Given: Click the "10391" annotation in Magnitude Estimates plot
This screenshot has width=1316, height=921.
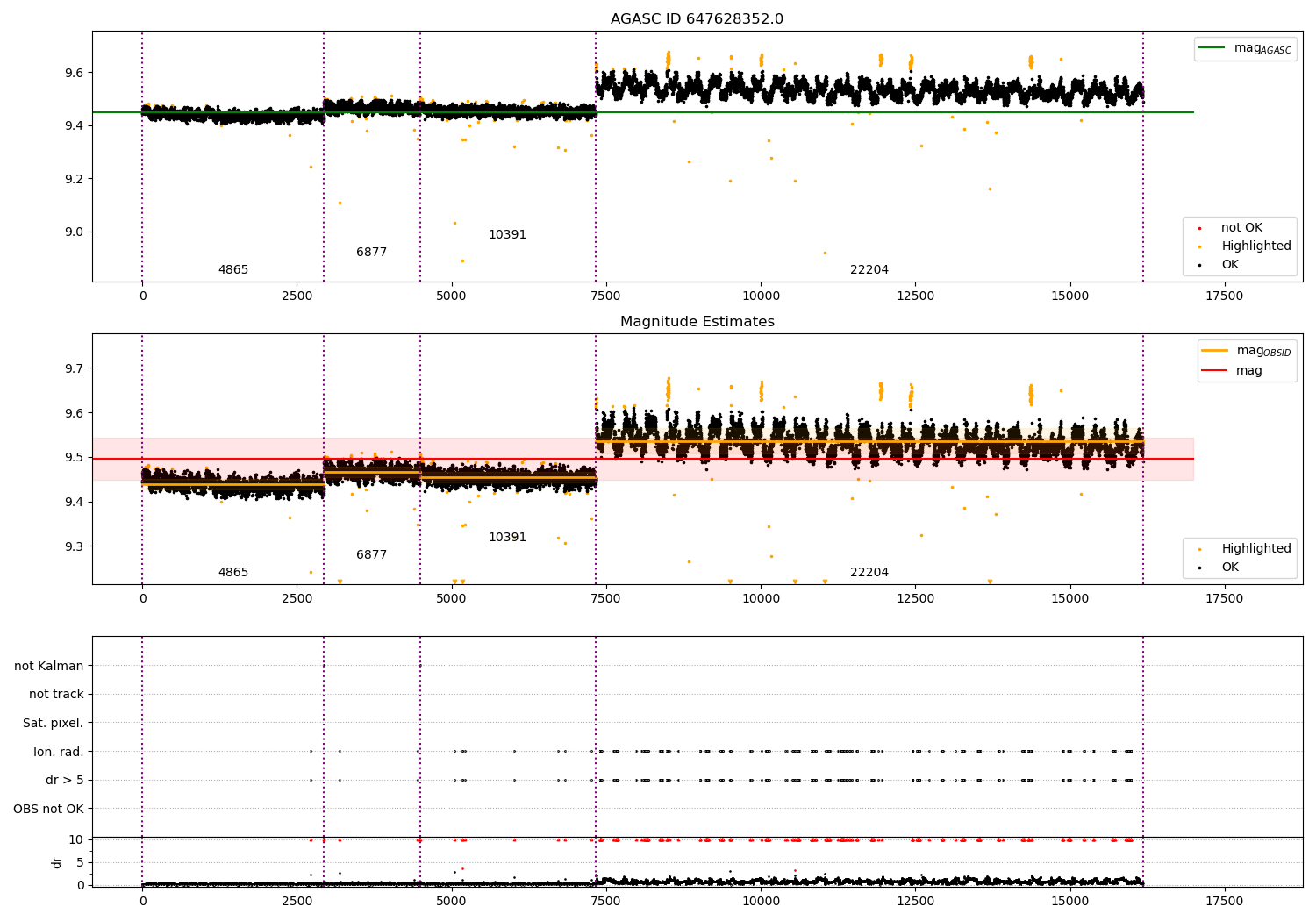Looking at the screenshot, I should click(507, 538).
